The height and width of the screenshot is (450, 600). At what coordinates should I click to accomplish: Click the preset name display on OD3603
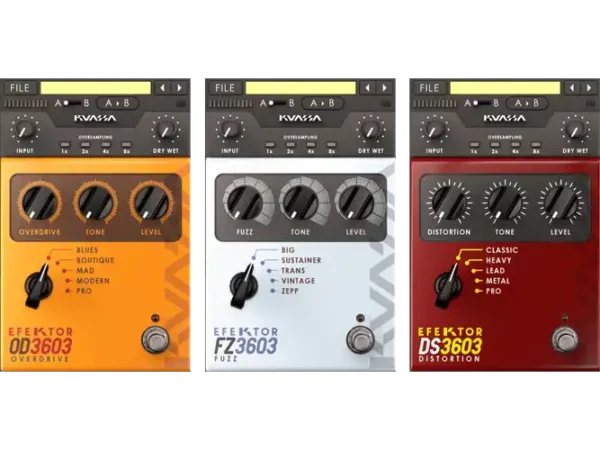(95, 88)
